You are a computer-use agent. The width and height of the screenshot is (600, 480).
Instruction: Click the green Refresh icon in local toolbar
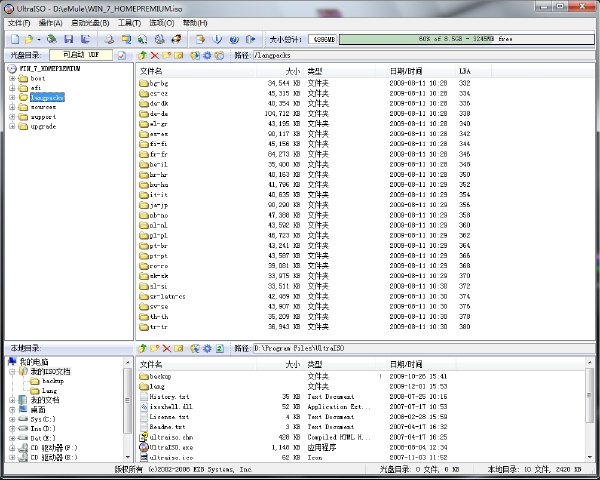(220, 348)
